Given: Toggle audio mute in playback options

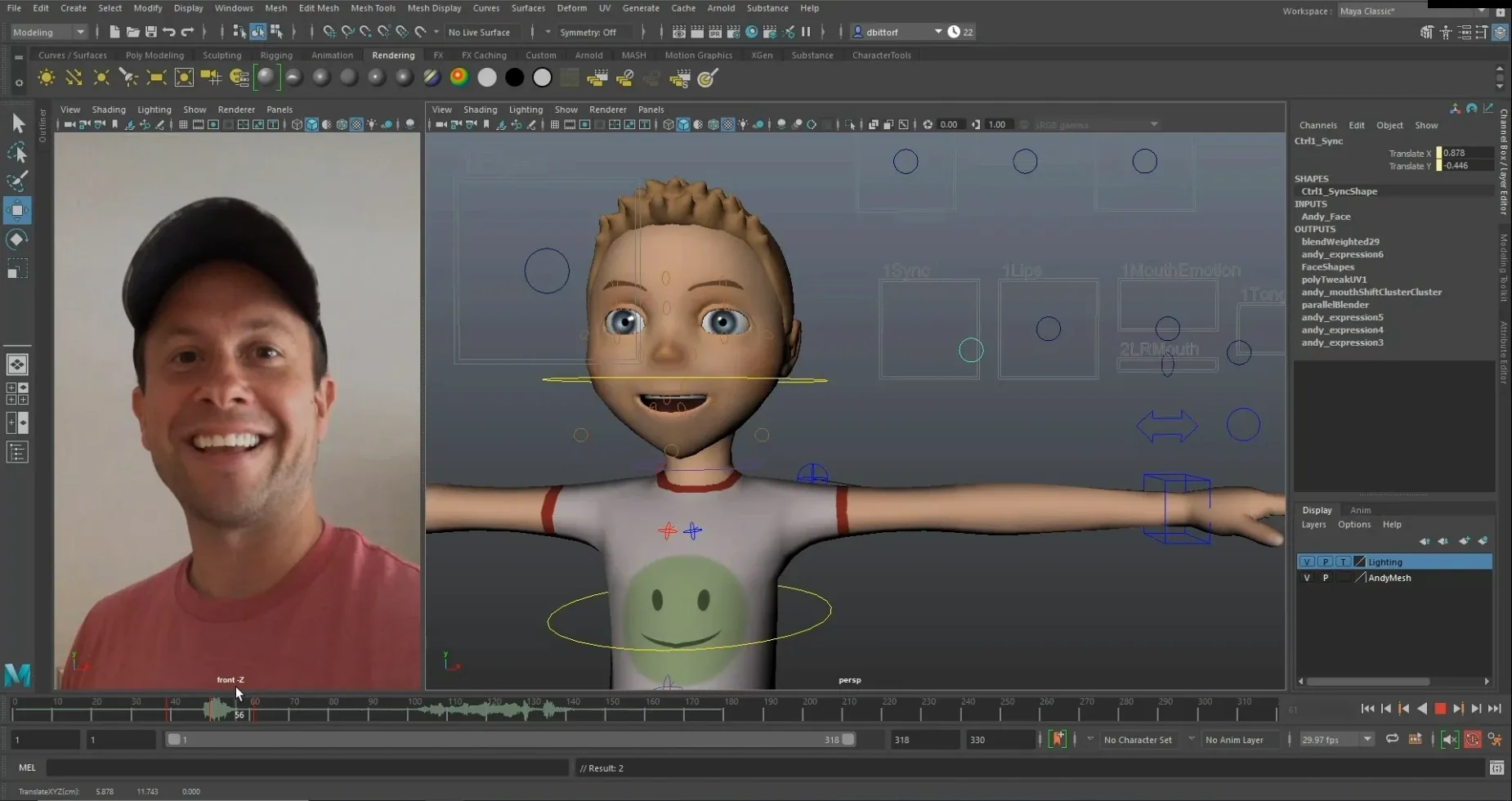Looking at the screenshot, I should [1450, 740].
